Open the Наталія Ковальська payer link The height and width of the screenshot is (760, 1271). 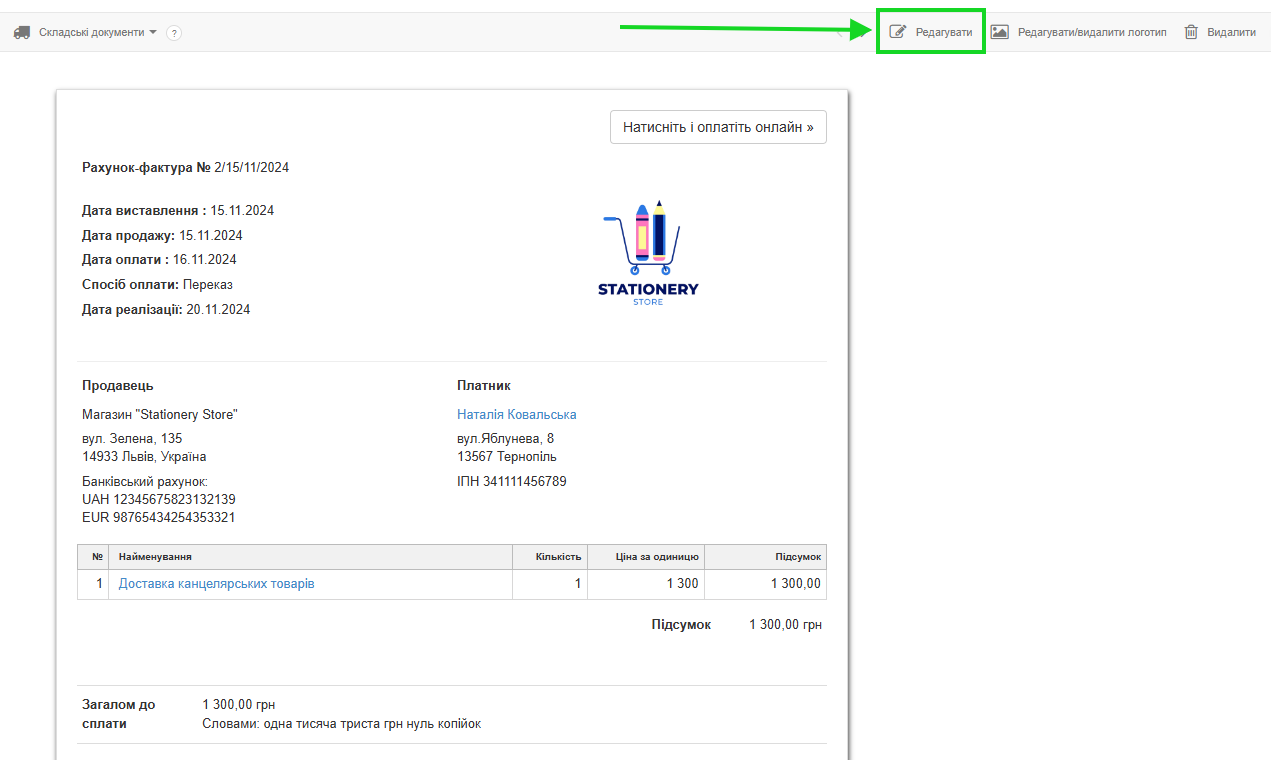click(516, 414)
